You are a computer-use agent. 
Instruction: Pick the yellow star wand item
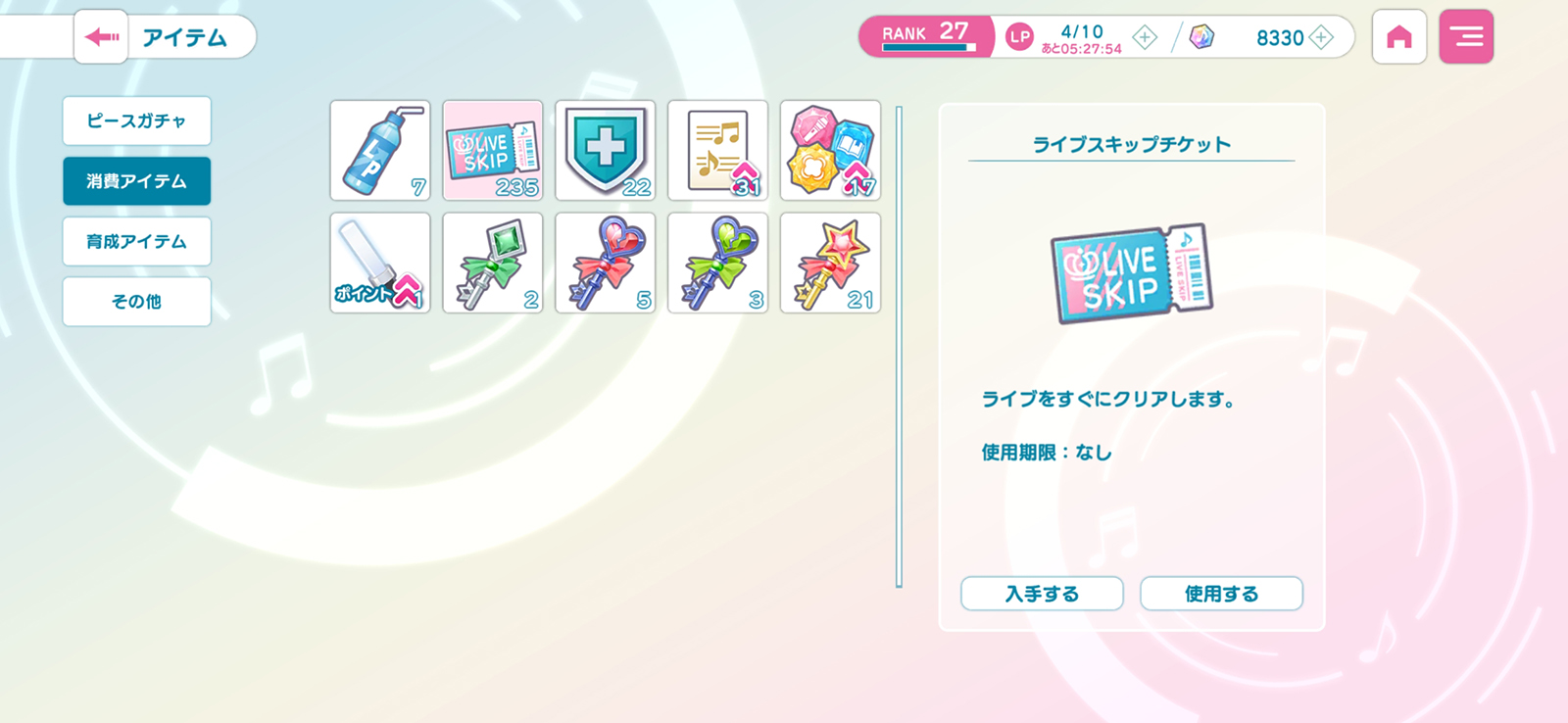coord(831,263)
